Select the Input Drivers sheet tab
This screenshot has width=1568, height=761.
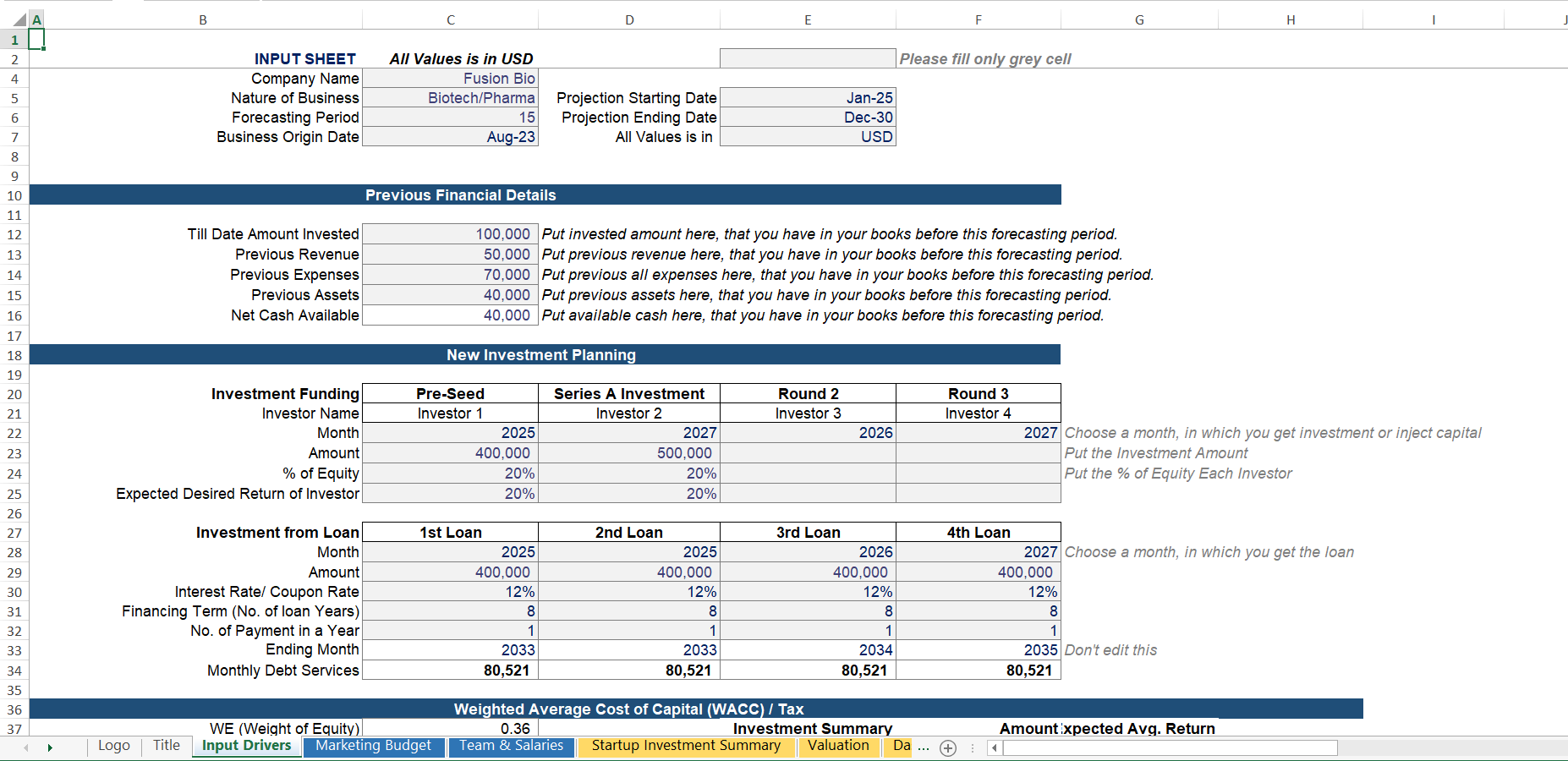coord(247,746)
